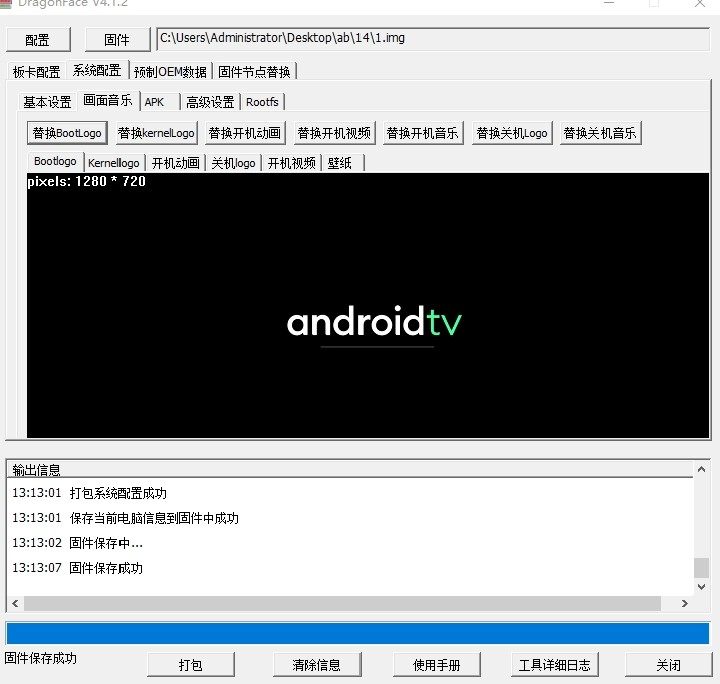Click the 固件 button
The height and width of the screenshot is (684, 720).
[x=117, y=40]
